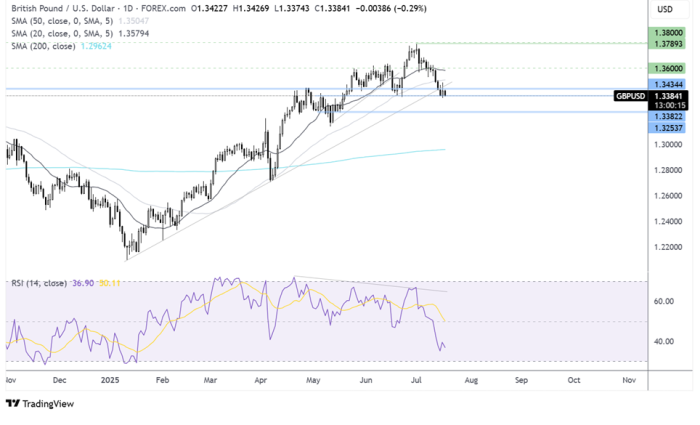Click the green 1.38000 price label

tap(667, 33)
